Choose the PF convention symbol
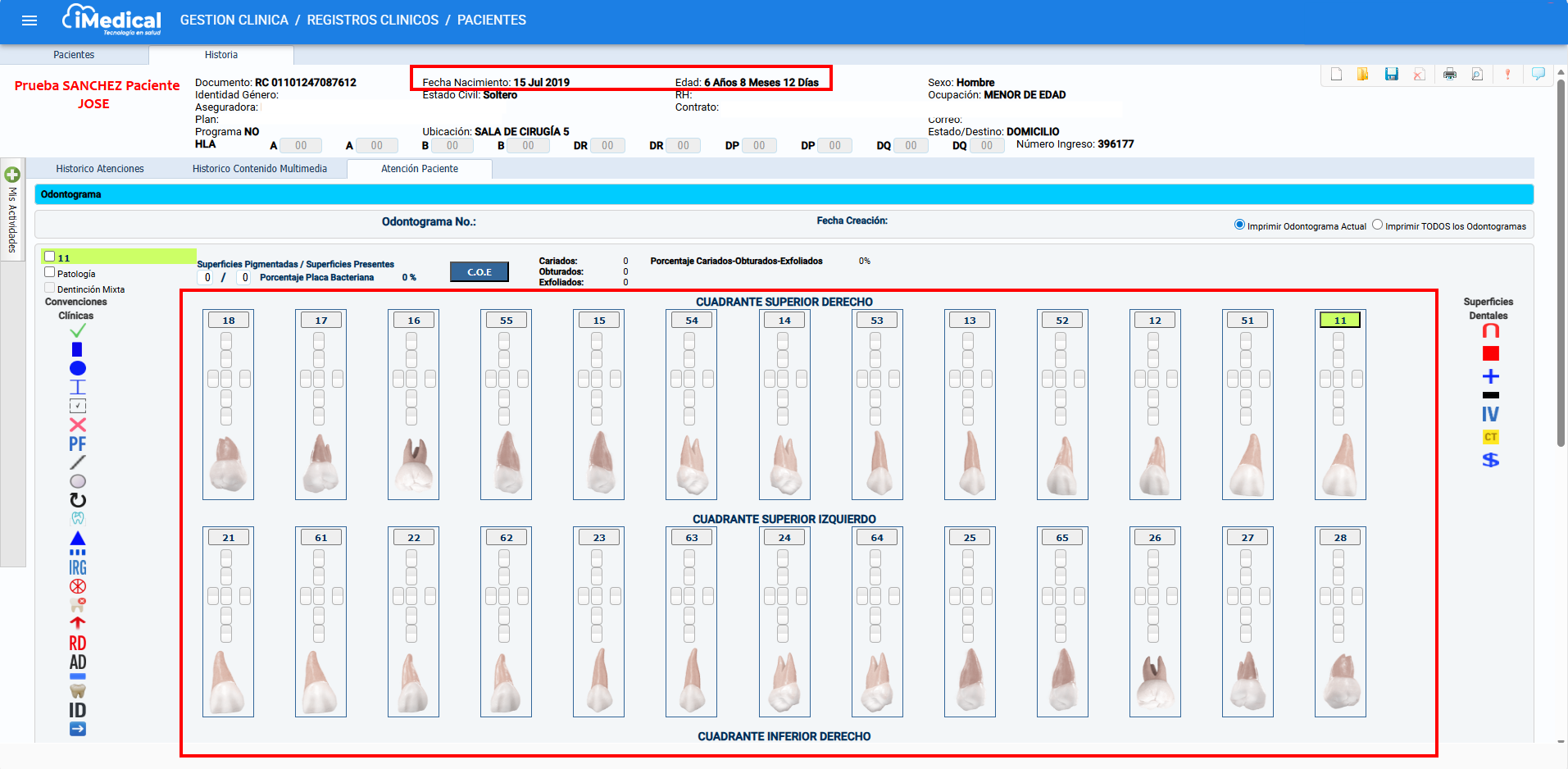The image size is (1568, 769). tap(78, 444)
